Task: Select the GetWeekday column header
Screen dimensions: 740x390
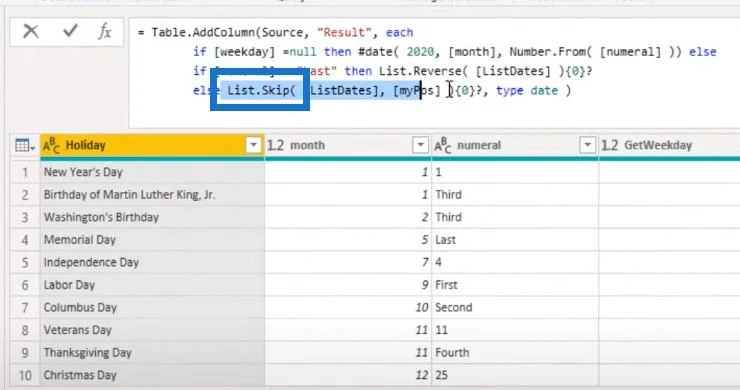Action: [669, 145]
